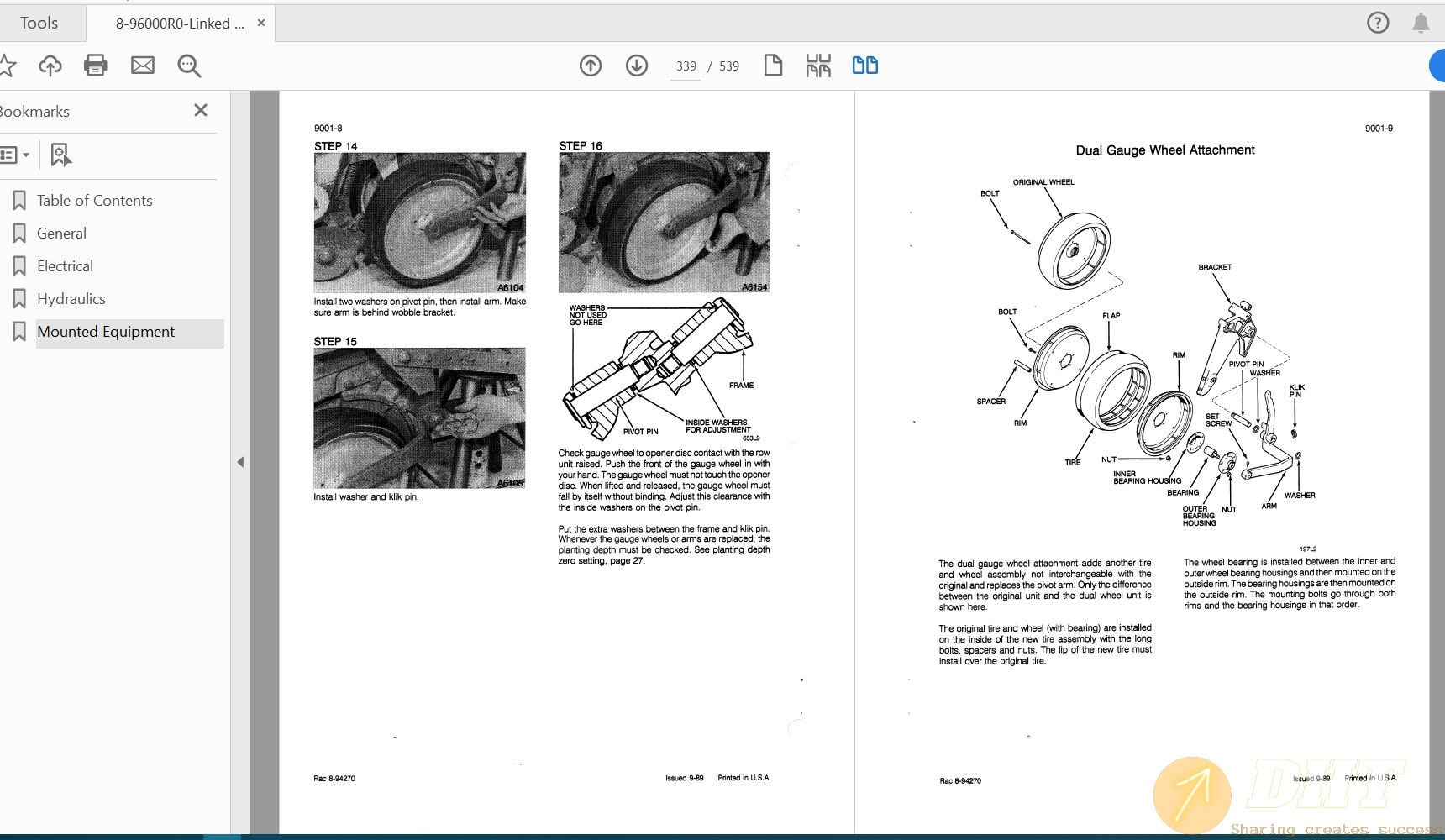Toggle the two-page scrolling view

coord(865,65)
